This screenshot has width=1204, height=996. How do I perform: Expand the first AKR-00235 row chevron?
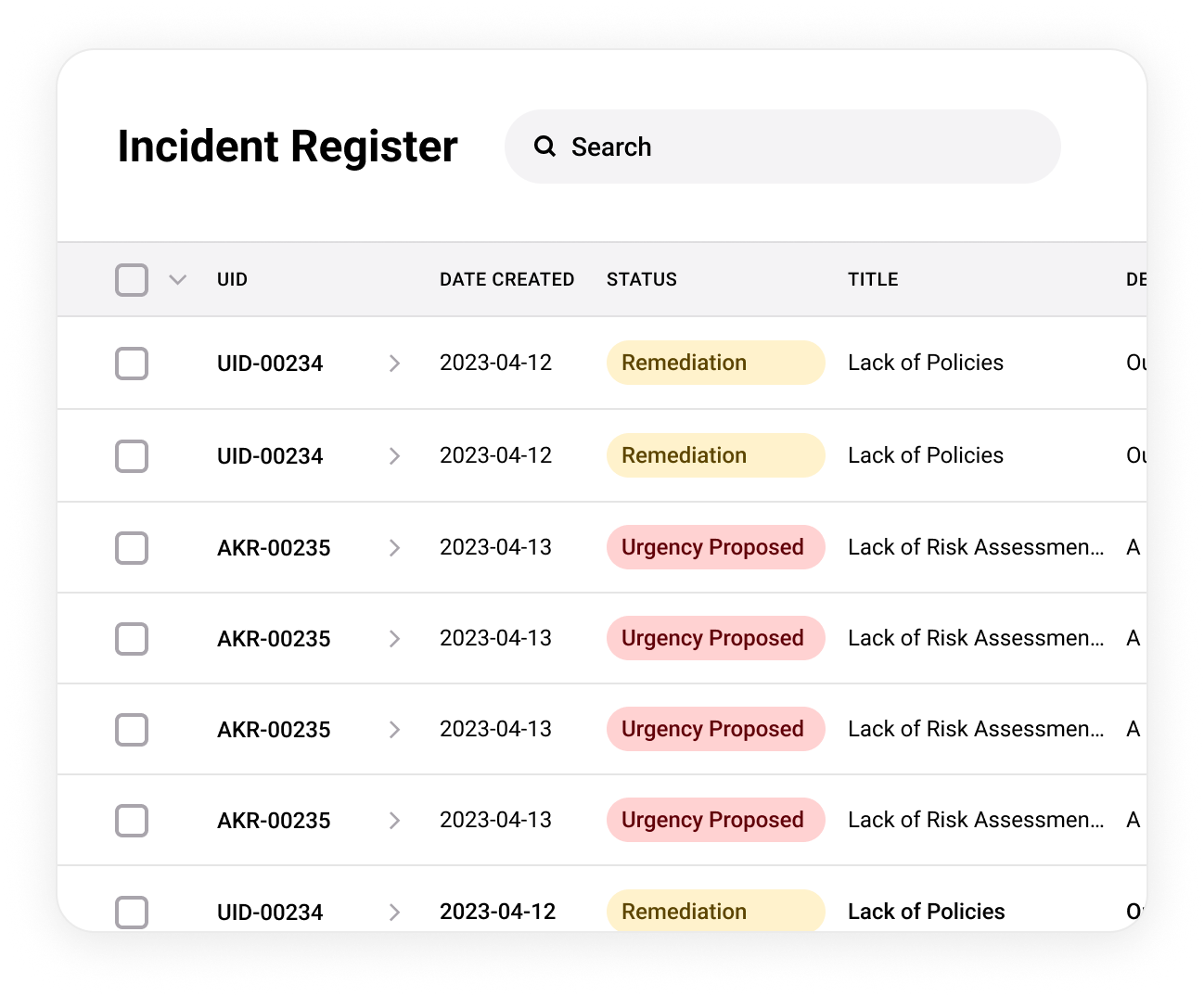[394, 548]
